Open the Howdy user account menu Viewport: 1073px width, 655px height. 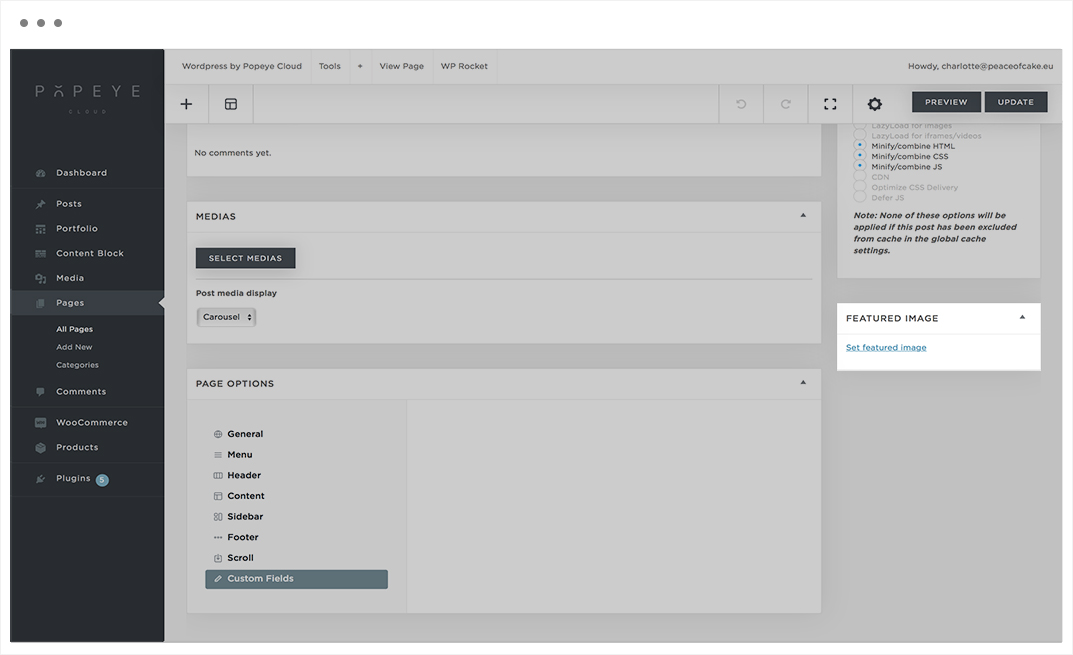point(980,66)
